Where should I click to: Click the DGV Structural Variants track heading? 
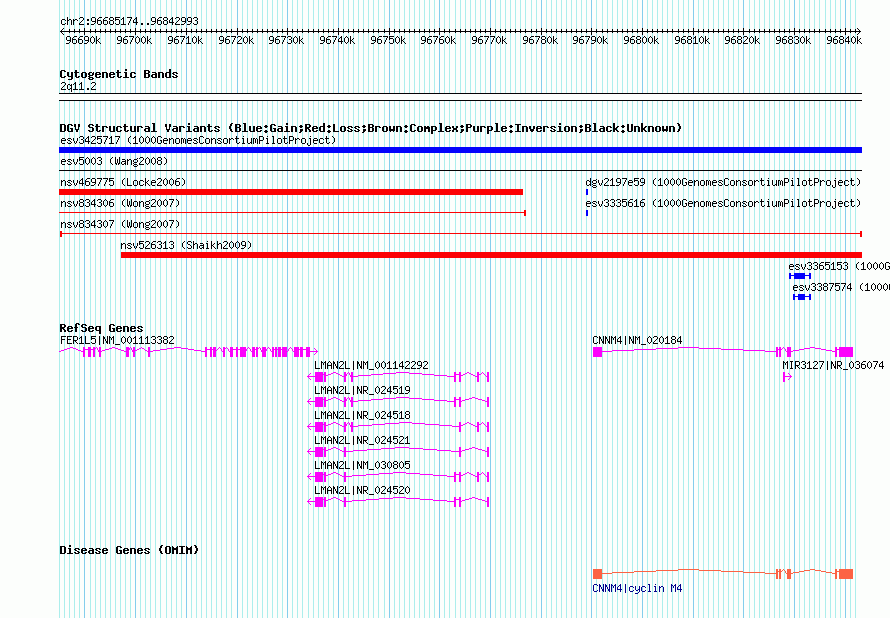[371, 128]
